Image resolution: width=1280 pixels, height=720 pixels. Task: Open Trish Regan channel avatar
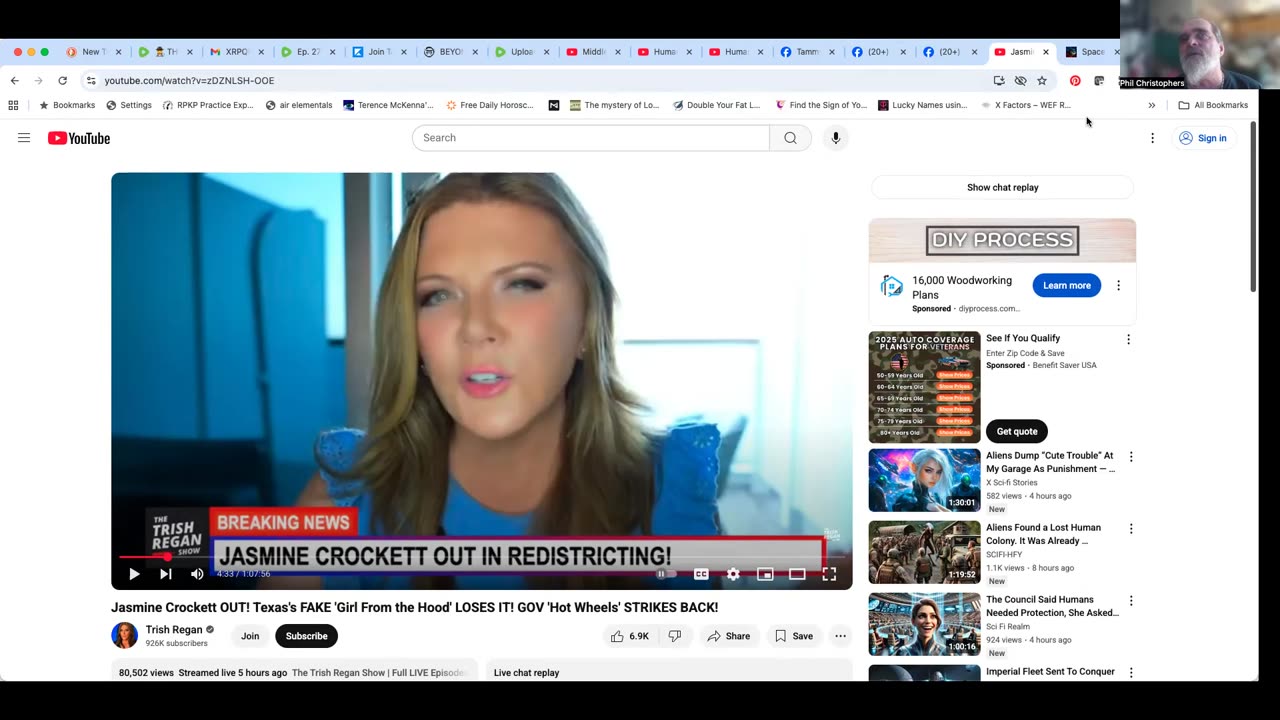(x=124, y=635)
